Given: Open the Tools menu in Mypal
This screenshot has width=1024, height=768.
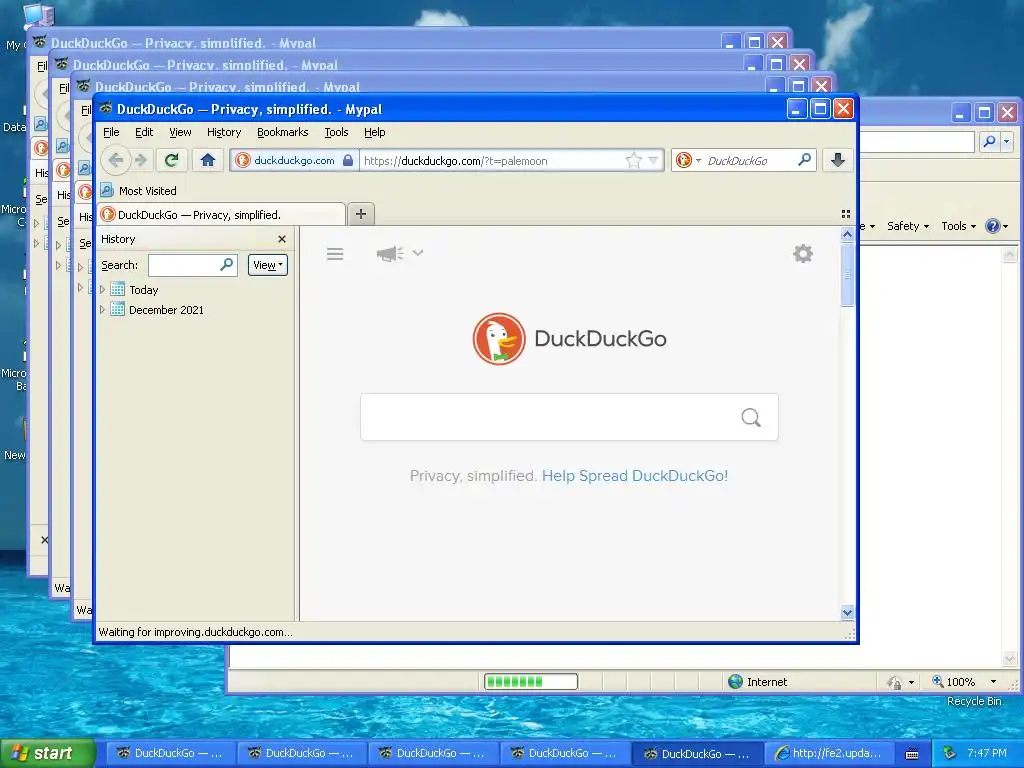Looking at the screenshot, I should 336,132.
